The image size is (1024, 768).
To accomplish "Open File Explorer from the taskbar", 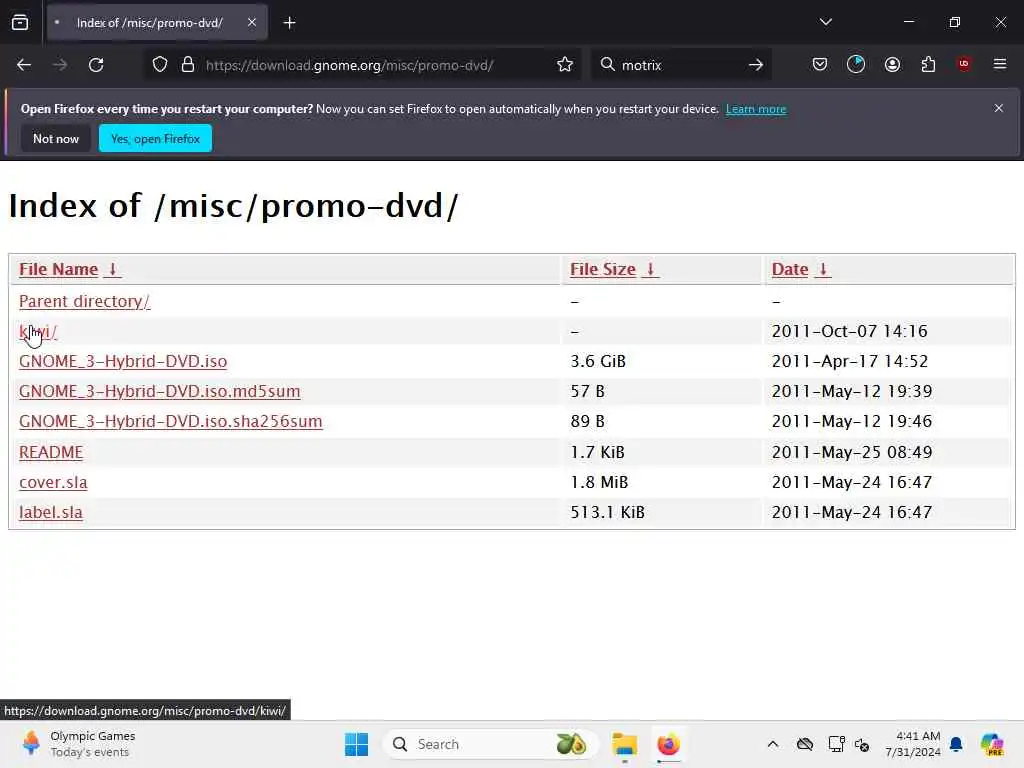I will point(624,744).
